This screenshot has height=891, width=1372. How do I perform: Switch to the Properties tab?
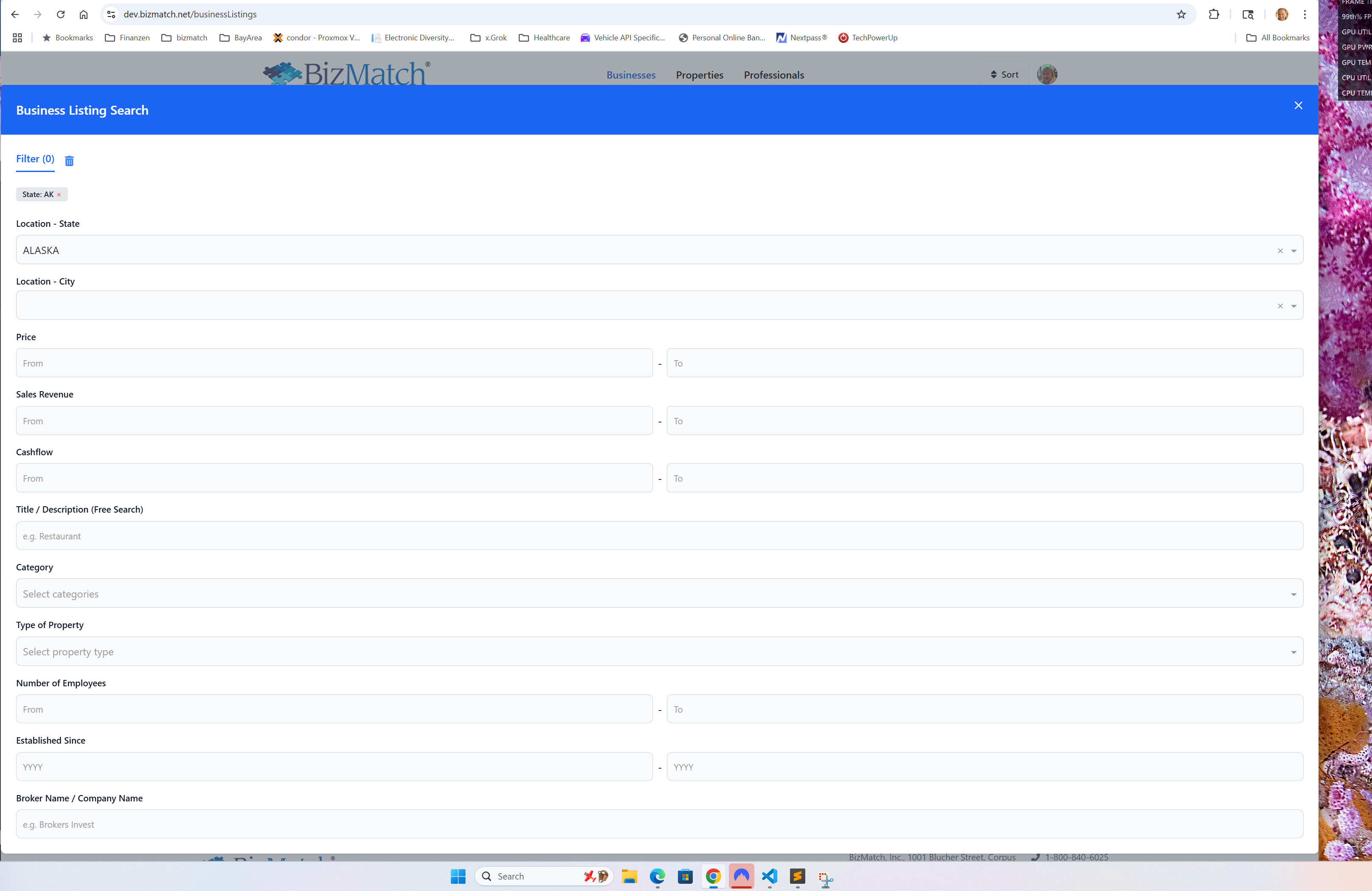[x=699, y=75]
